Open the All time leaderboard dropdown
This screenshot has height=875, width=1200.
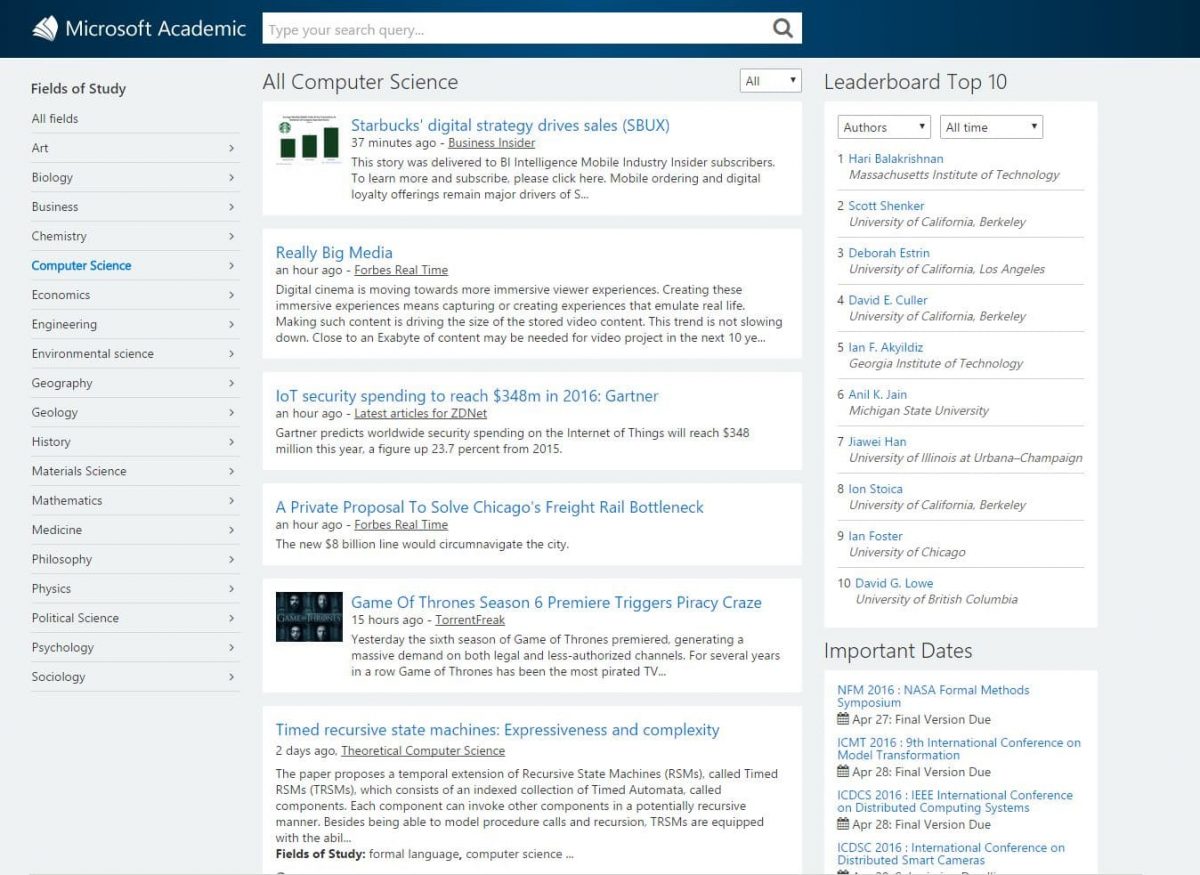coord(991,127)
